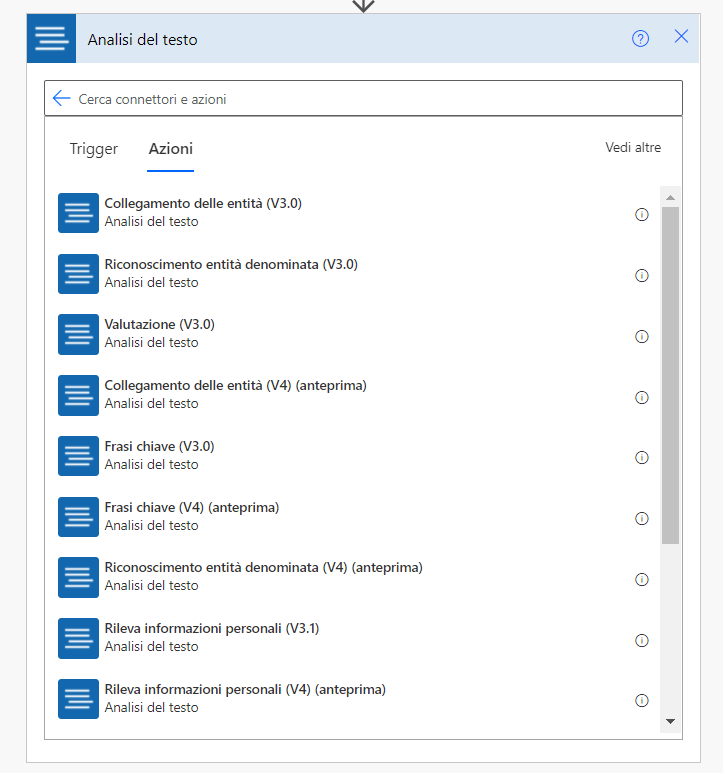
Task: Click icon of Frasi chiave (V4) (anteprima)
Action: pyautogui.click(x=78, y=517)
